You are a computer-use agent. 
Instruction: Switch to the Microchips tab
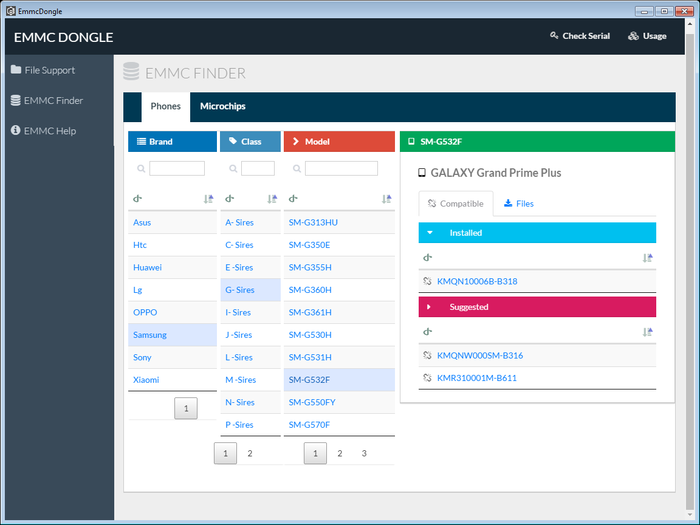click(222, 106)
